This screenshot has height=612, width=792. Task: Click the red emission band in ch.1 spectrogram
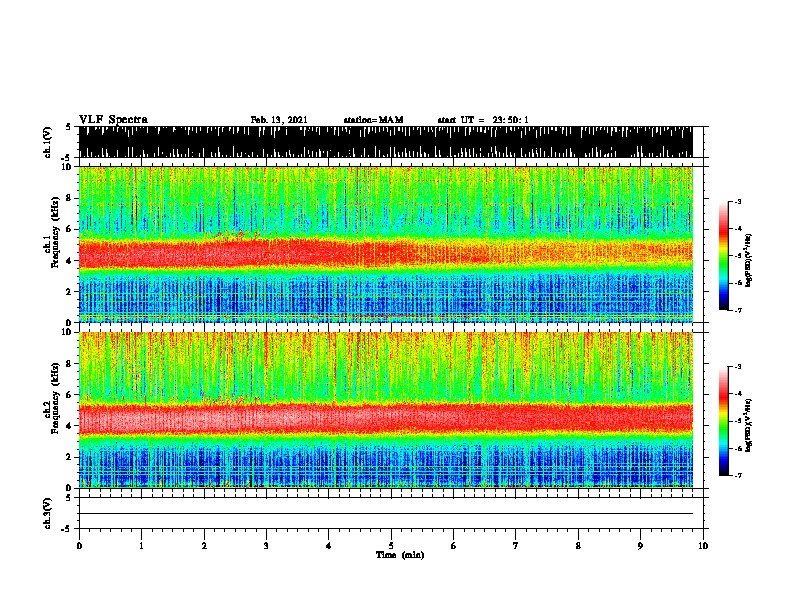[385, 252]
